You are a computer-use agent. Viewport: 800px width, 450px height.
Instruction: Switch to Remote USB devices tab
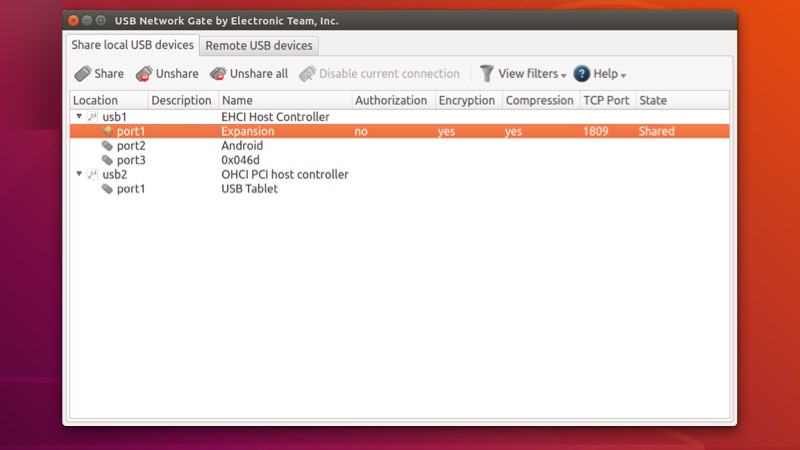pyautogui.click(x=259, y=45)
